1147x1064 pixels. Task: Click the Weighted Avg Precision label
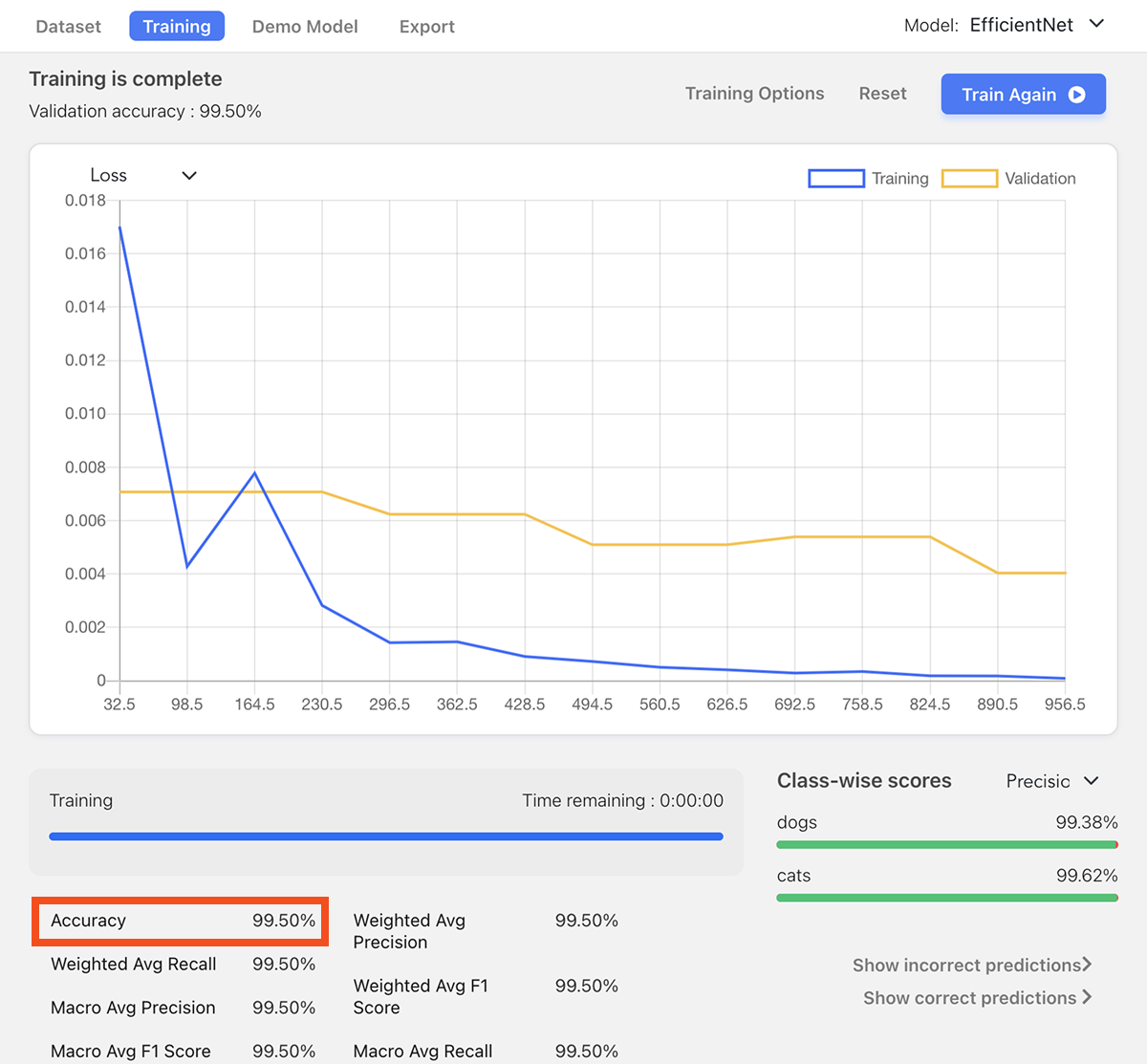click(409, 931)
